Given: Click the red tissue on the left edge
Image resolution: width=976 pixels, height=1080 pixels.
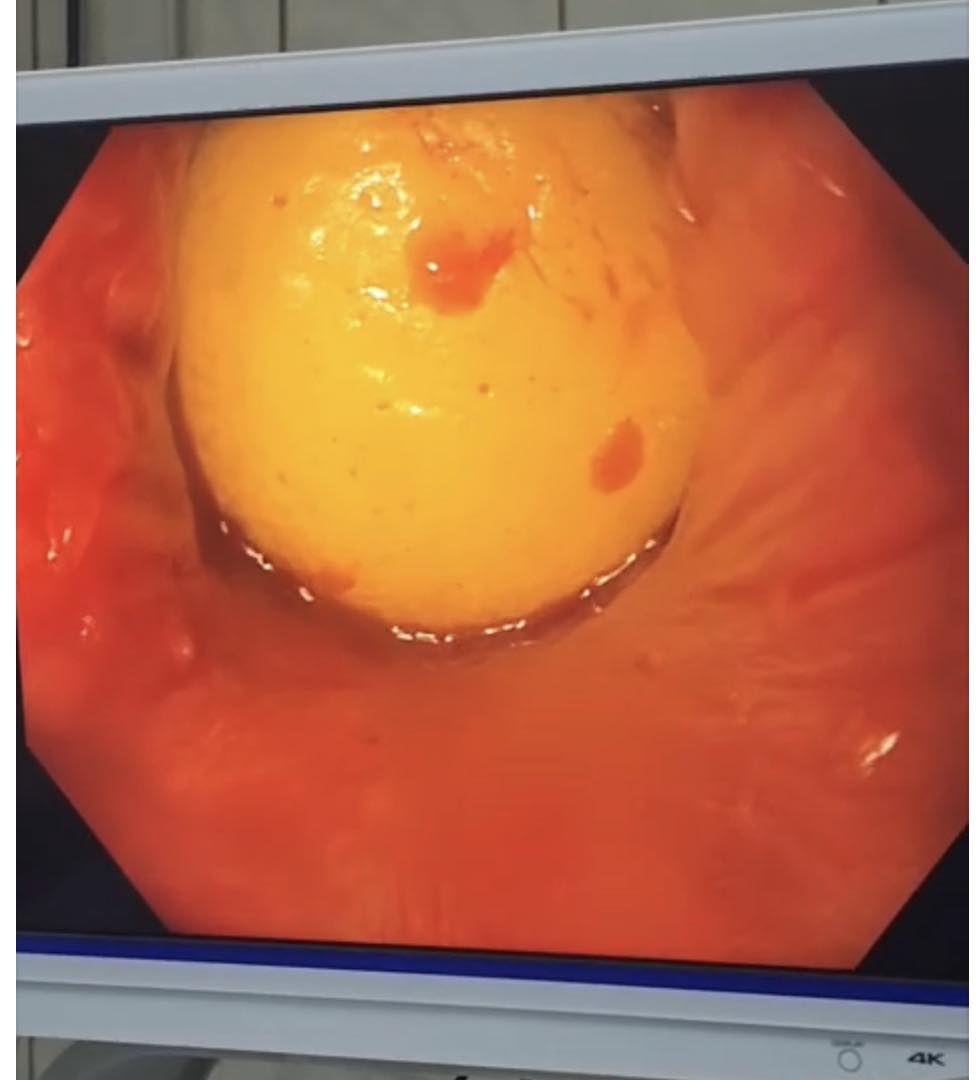Looking at the screenshot, I should [x=60, y=450].
